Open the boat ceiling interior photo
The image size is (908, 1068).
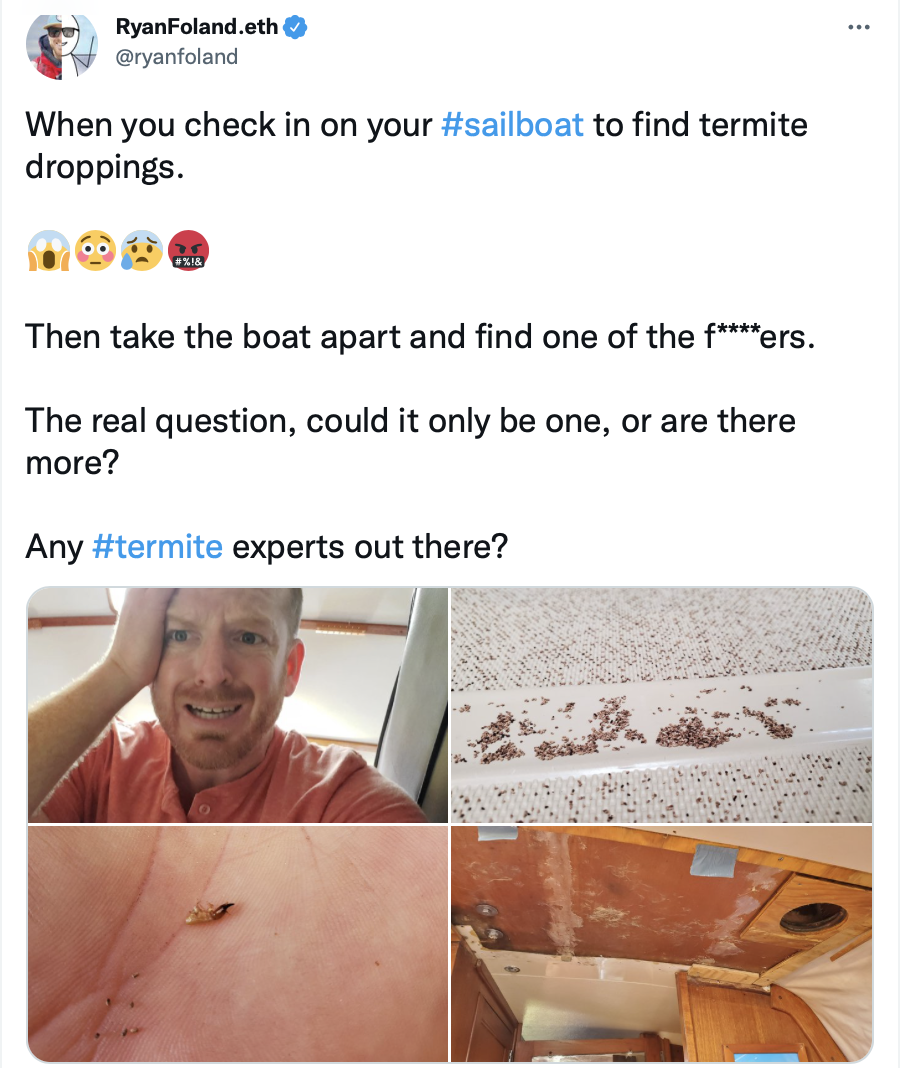(661, 943)
